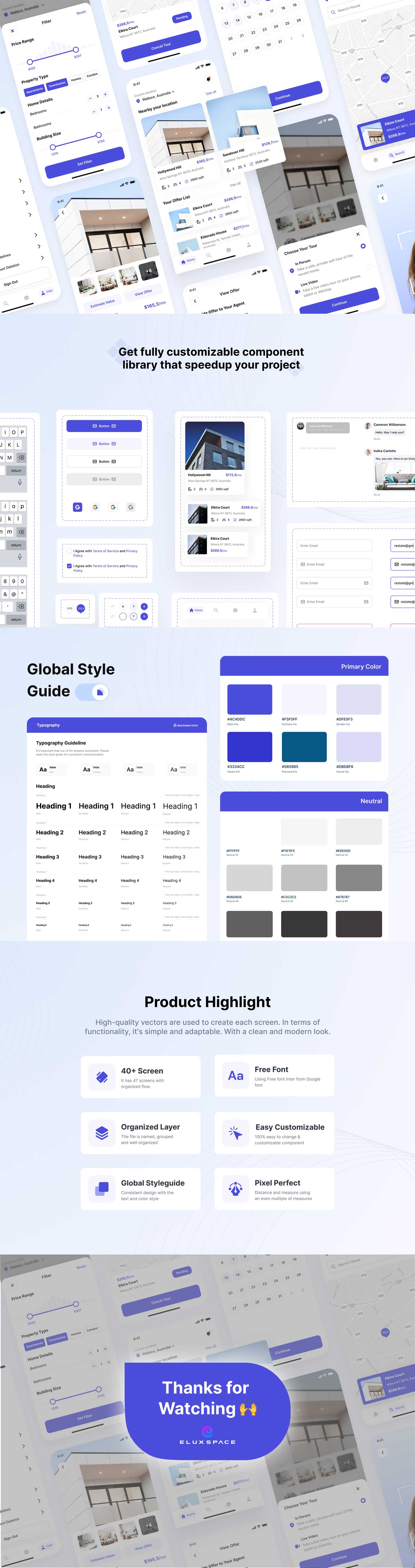
Task: Click the first plain Enter Email field
Action: (335, 546)
